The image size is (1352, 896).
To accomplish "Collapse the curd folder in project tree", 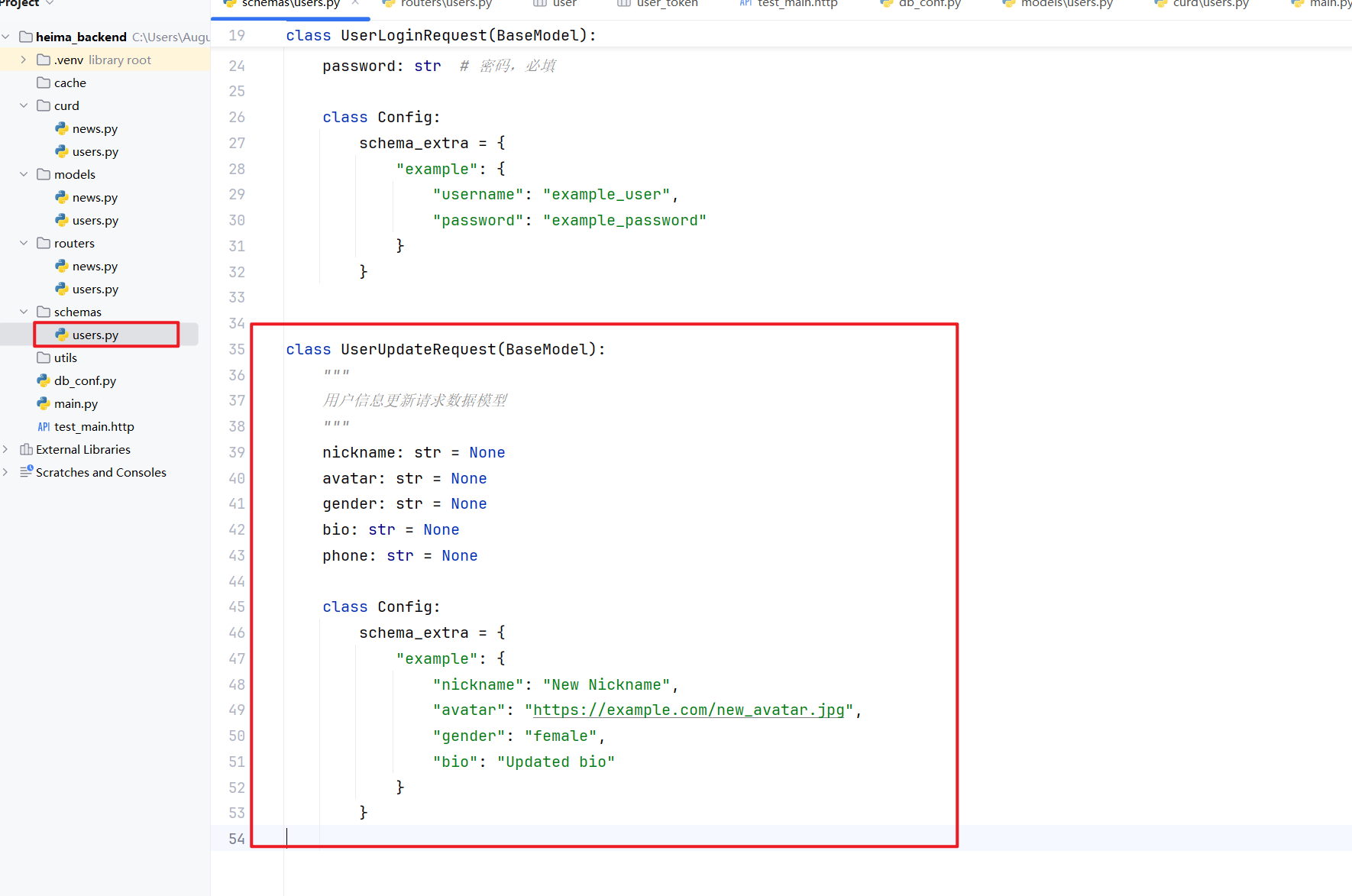I will pos(24,105).
